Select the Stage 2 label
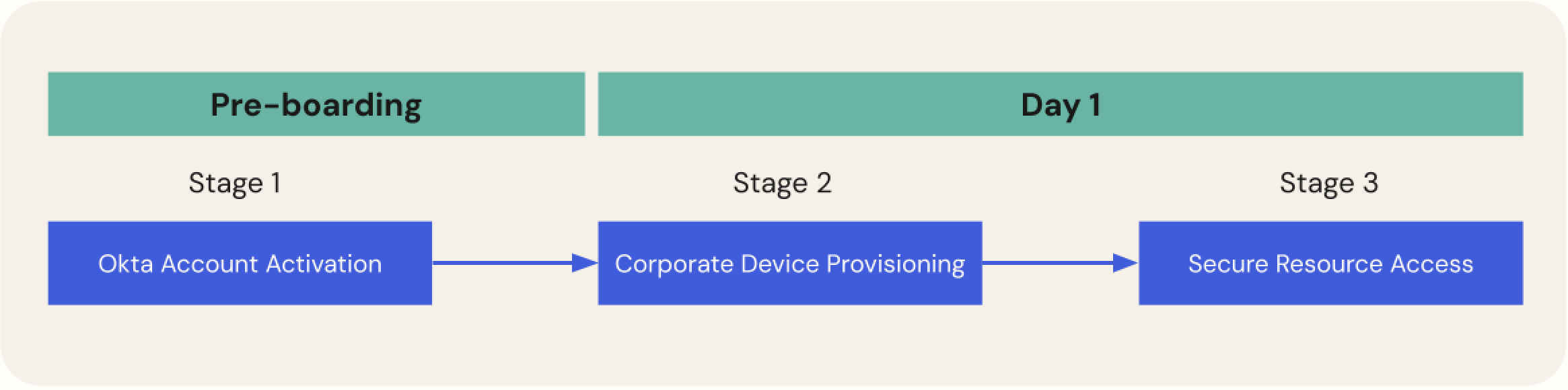The width and height of the screenshot is (1568, 390). (x=782, y=183)
